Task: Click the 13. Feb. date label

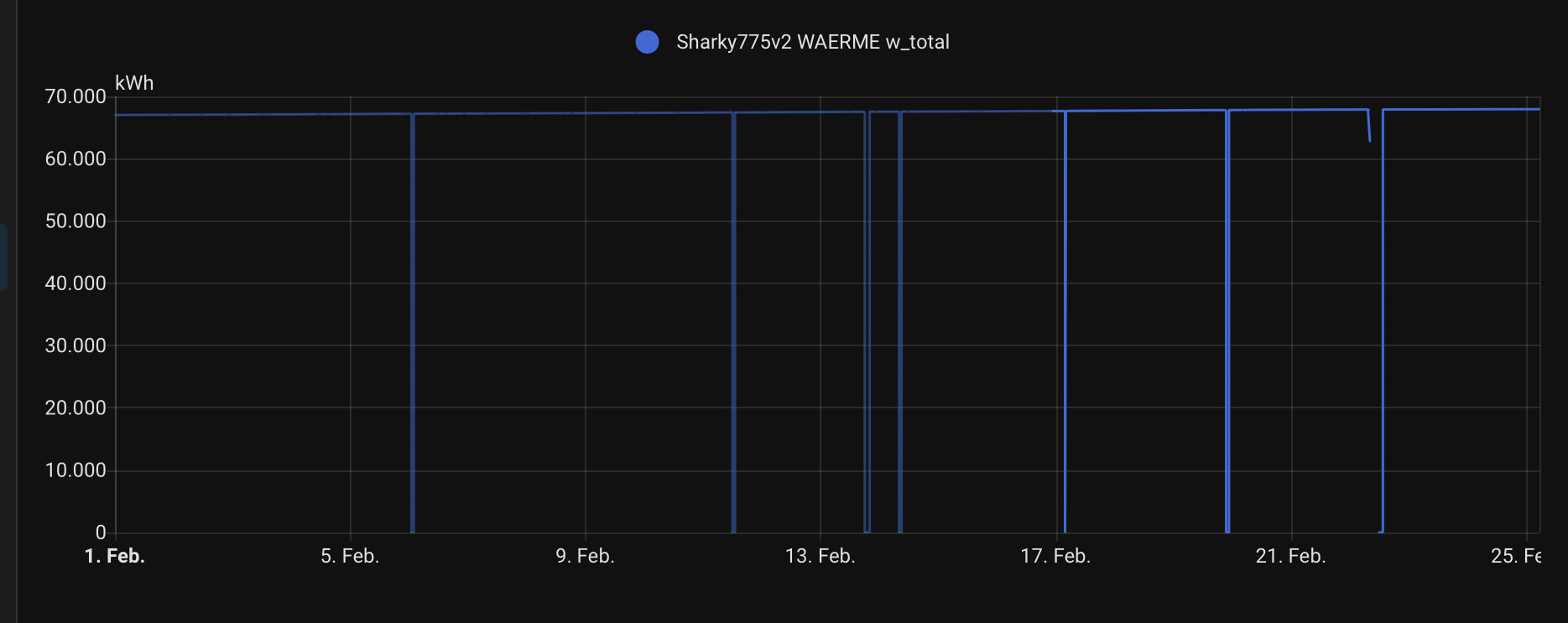Action: click(x=820, y=556)
